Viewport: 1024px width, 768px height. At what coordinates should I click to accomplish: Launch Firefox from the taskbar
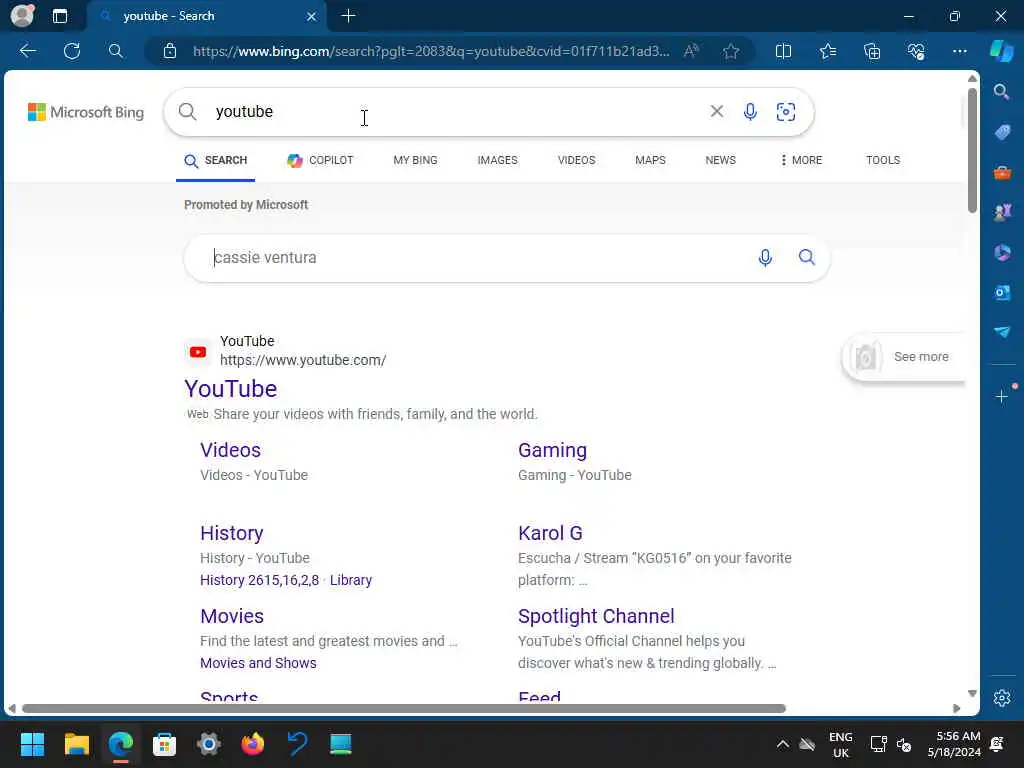[253, 744]
